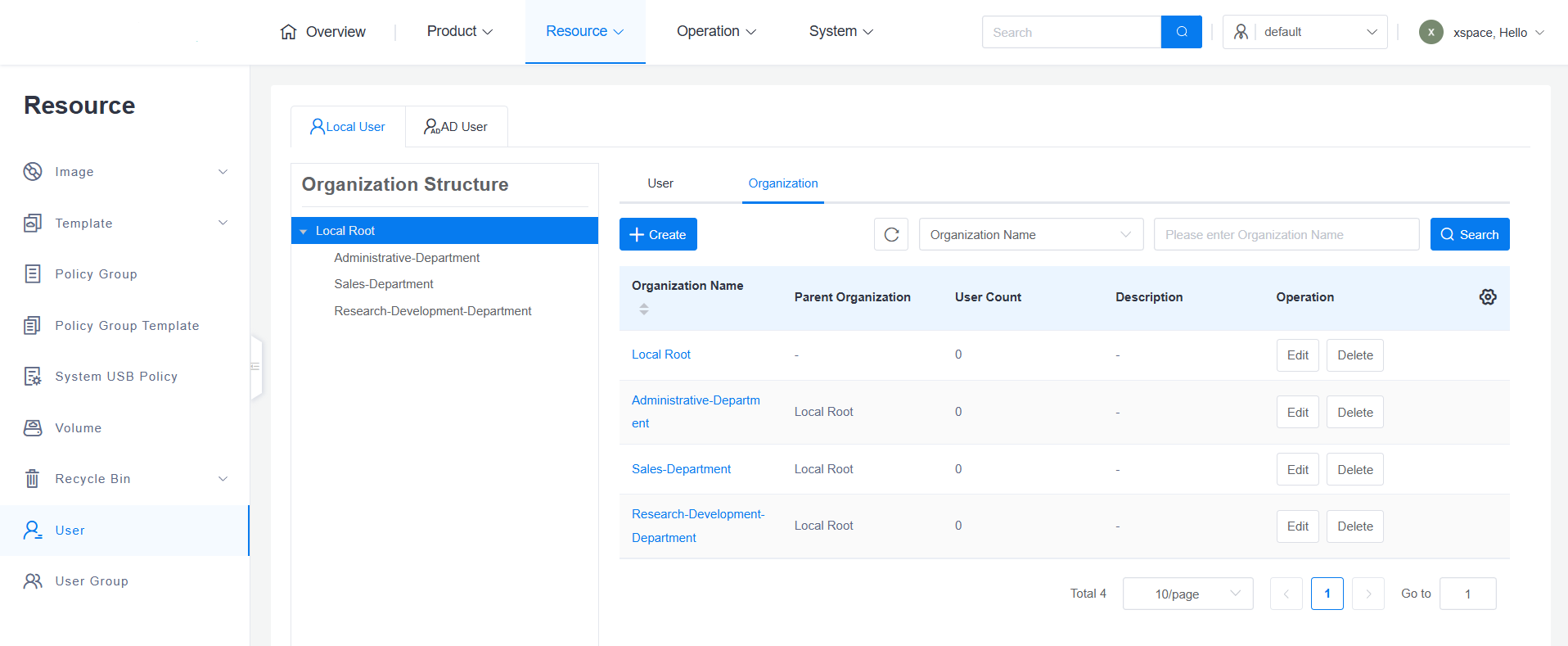The image size is (1568, 646).
Task: Delete the Sales-Department organization
Action: (1354, 470)
